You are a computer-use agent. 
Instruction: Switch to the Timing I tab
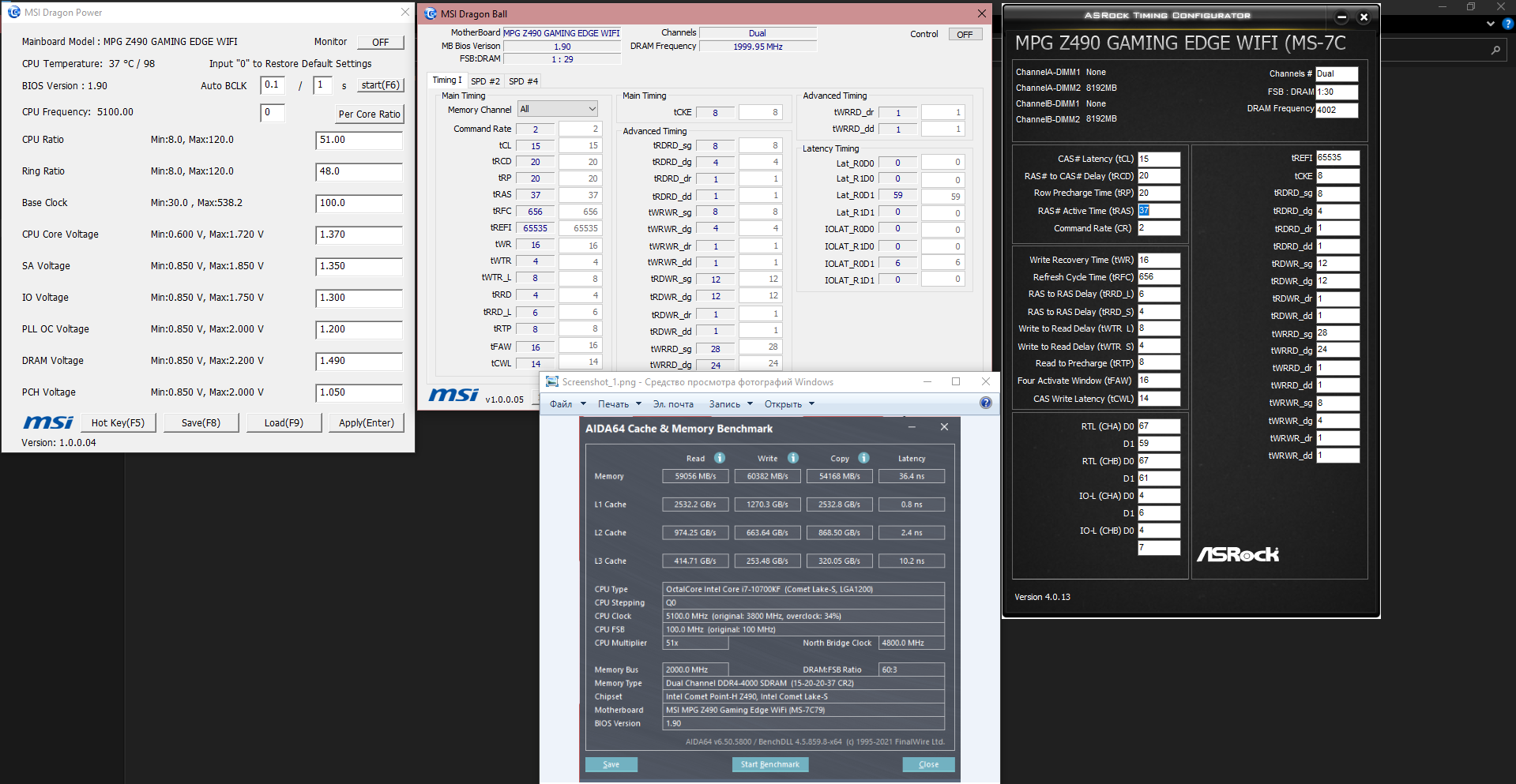pyautogui.click(x=447, y=81)
